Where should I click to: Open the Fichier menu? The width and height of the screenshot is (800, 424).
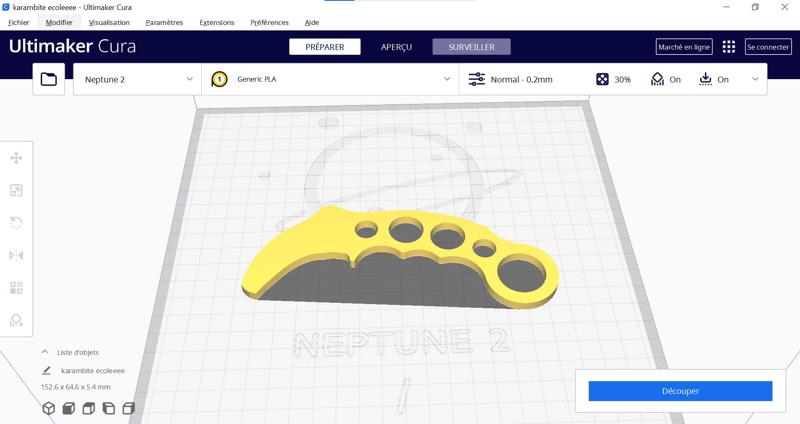click(19, 22)
